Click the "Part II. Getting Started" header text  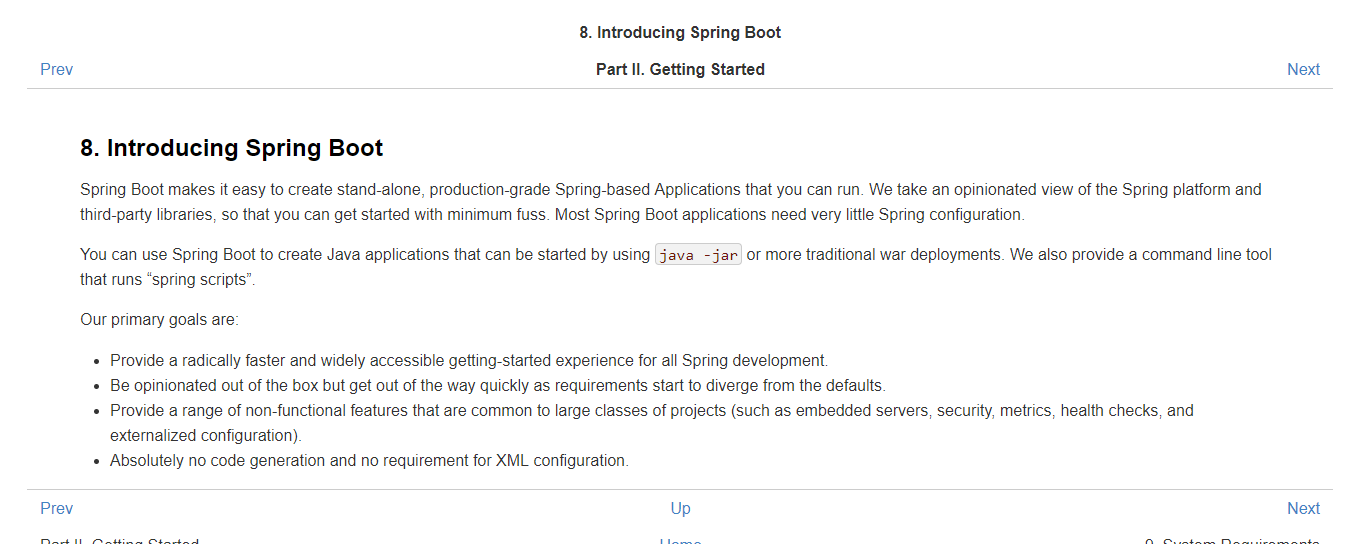pos(680,69)
